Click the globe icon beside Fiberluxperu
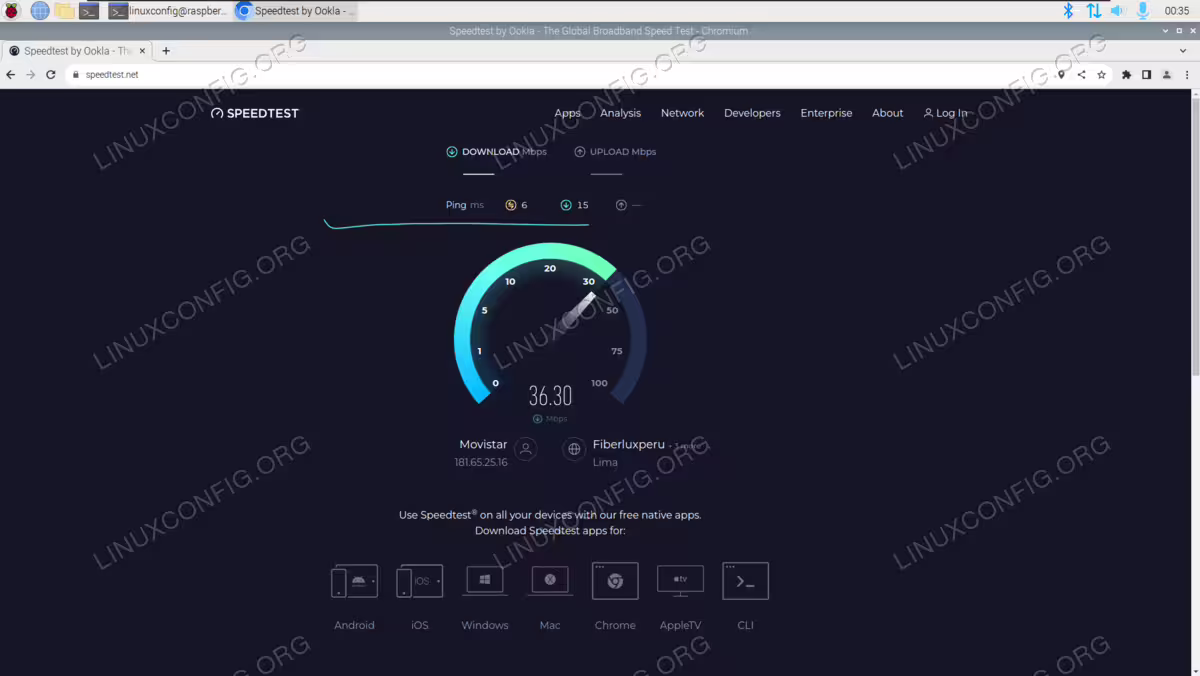 pos(574,449)
